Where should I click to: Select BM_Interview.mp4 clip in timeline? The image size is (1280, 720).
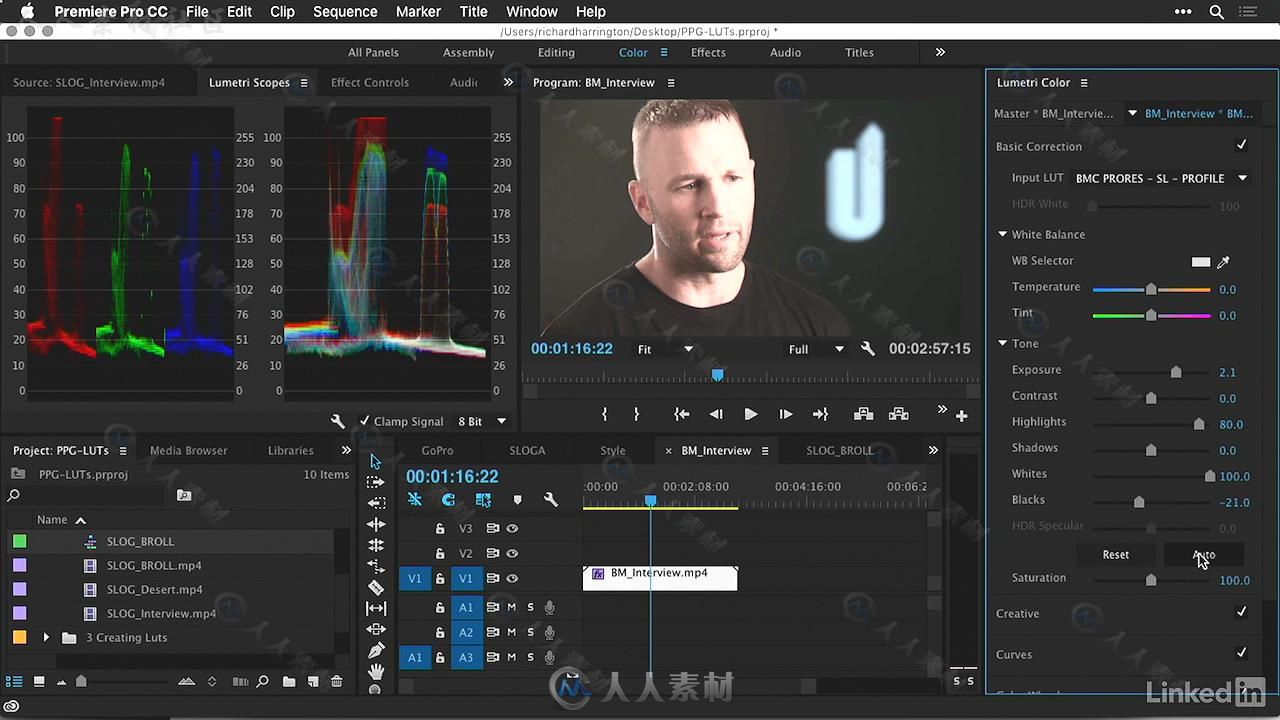tap(660, 578)
